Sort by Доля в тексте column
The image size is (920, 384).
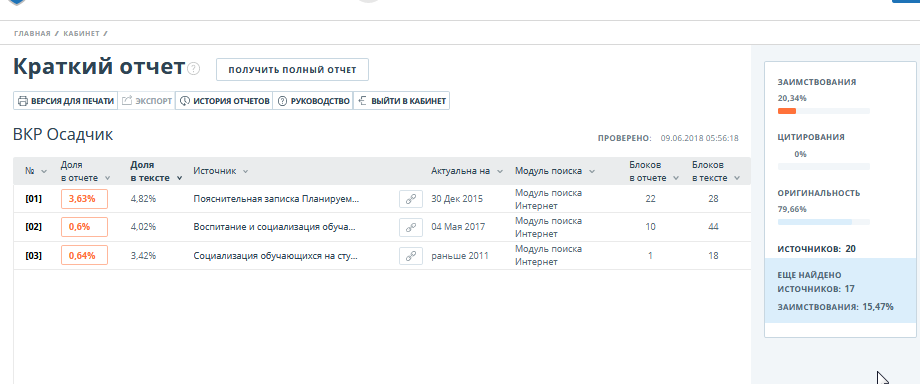156,171
